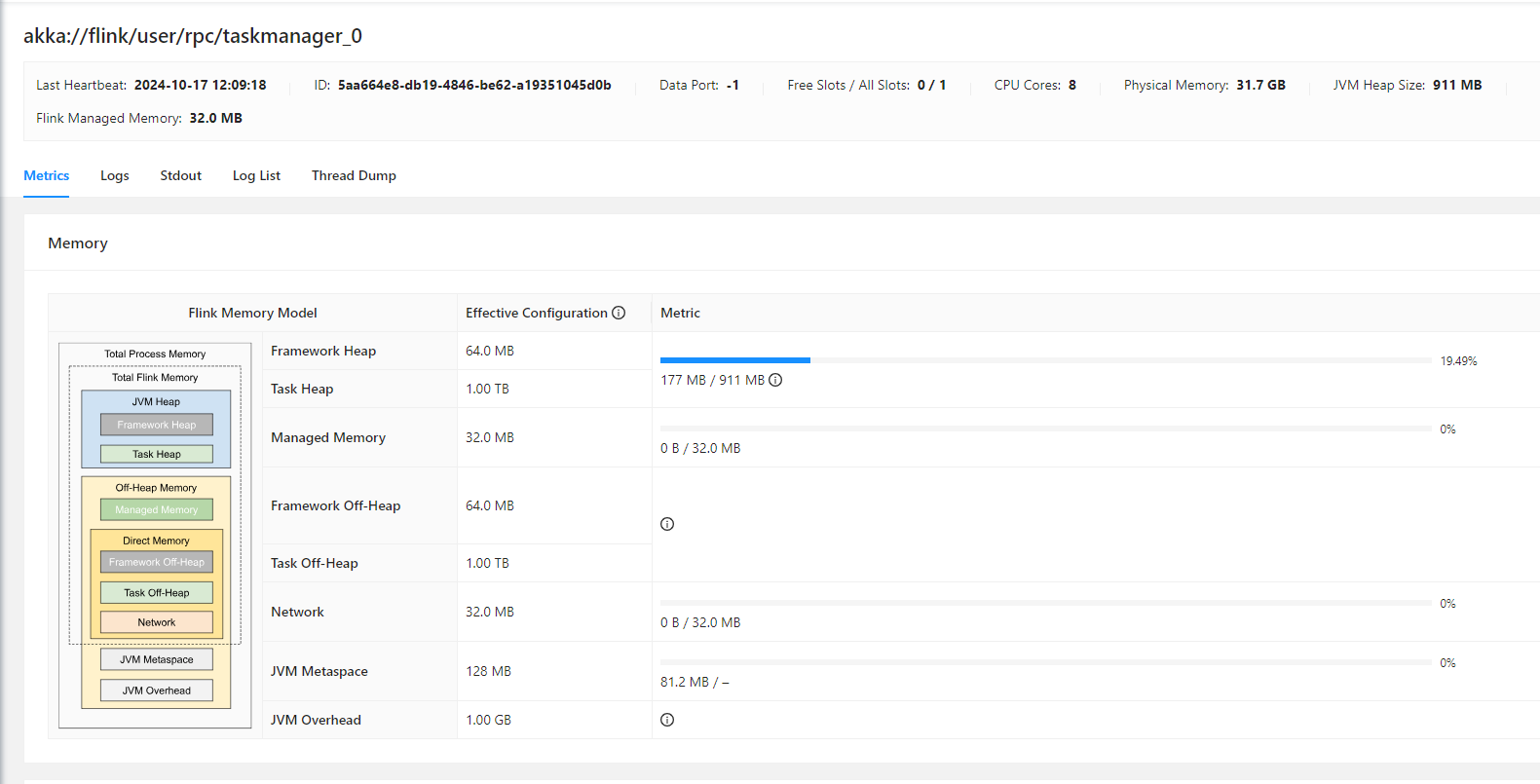Open the Stdout tab

click(x=181, y=175)
